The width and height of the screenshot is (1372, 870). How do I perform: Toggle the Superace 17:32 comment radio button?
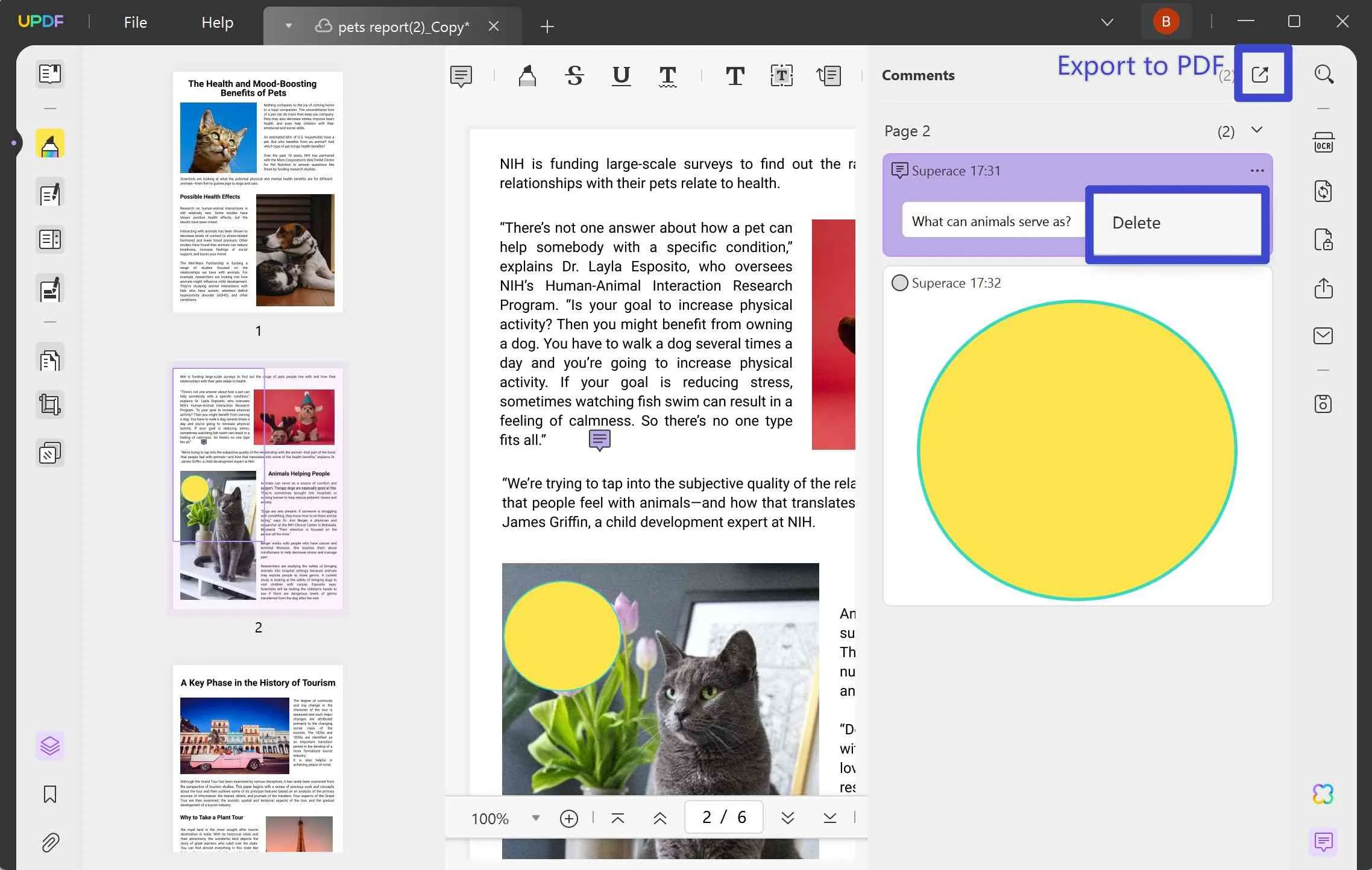[x=898, y=282]
